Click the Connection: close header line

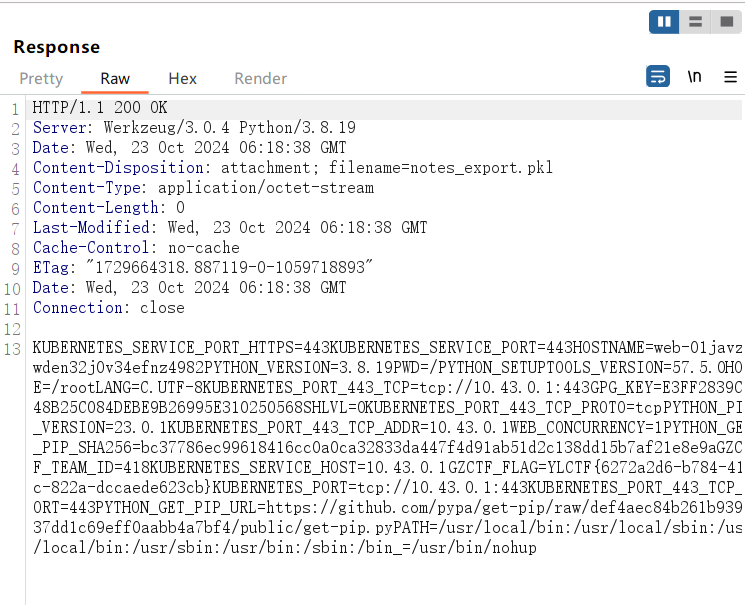coord(108,308)
